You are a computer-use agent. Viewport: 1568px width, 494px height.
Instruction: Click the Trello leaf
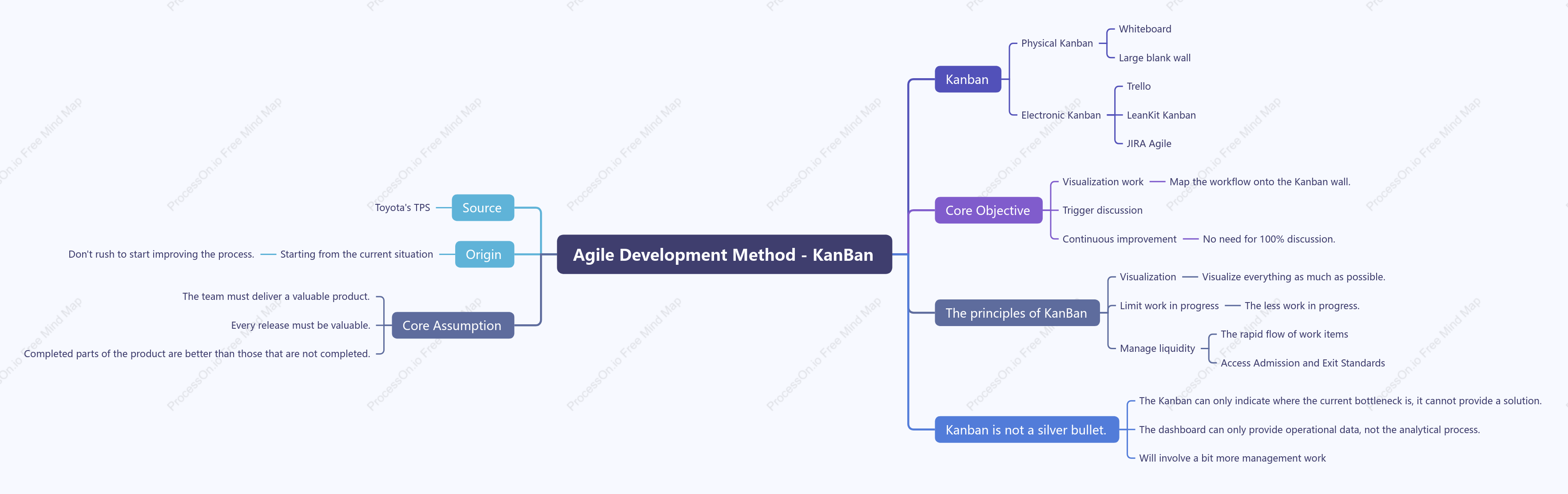1138,87
